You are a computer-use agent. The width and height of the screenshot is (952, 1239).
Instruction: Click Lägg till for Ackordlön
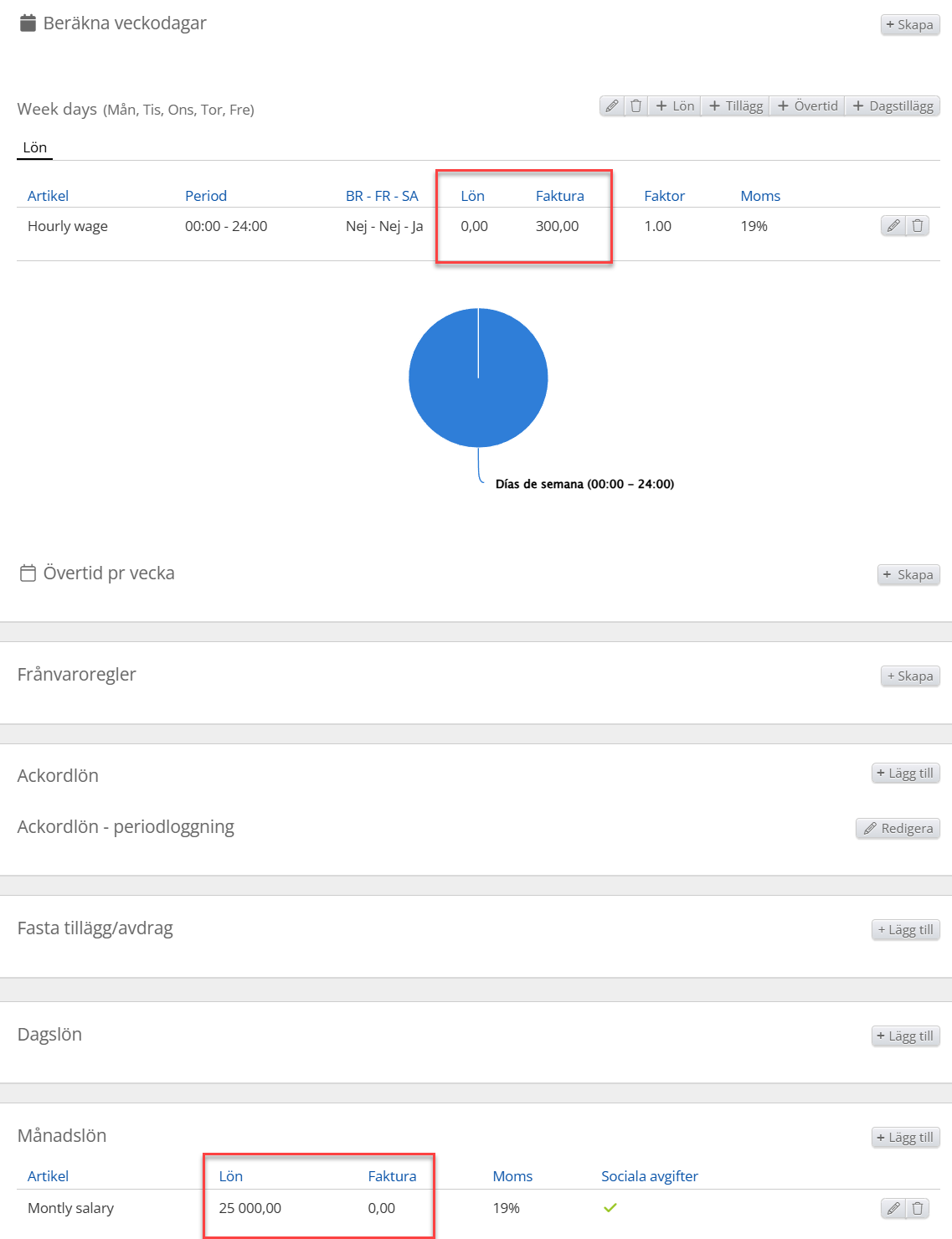[x=905, y=774]
